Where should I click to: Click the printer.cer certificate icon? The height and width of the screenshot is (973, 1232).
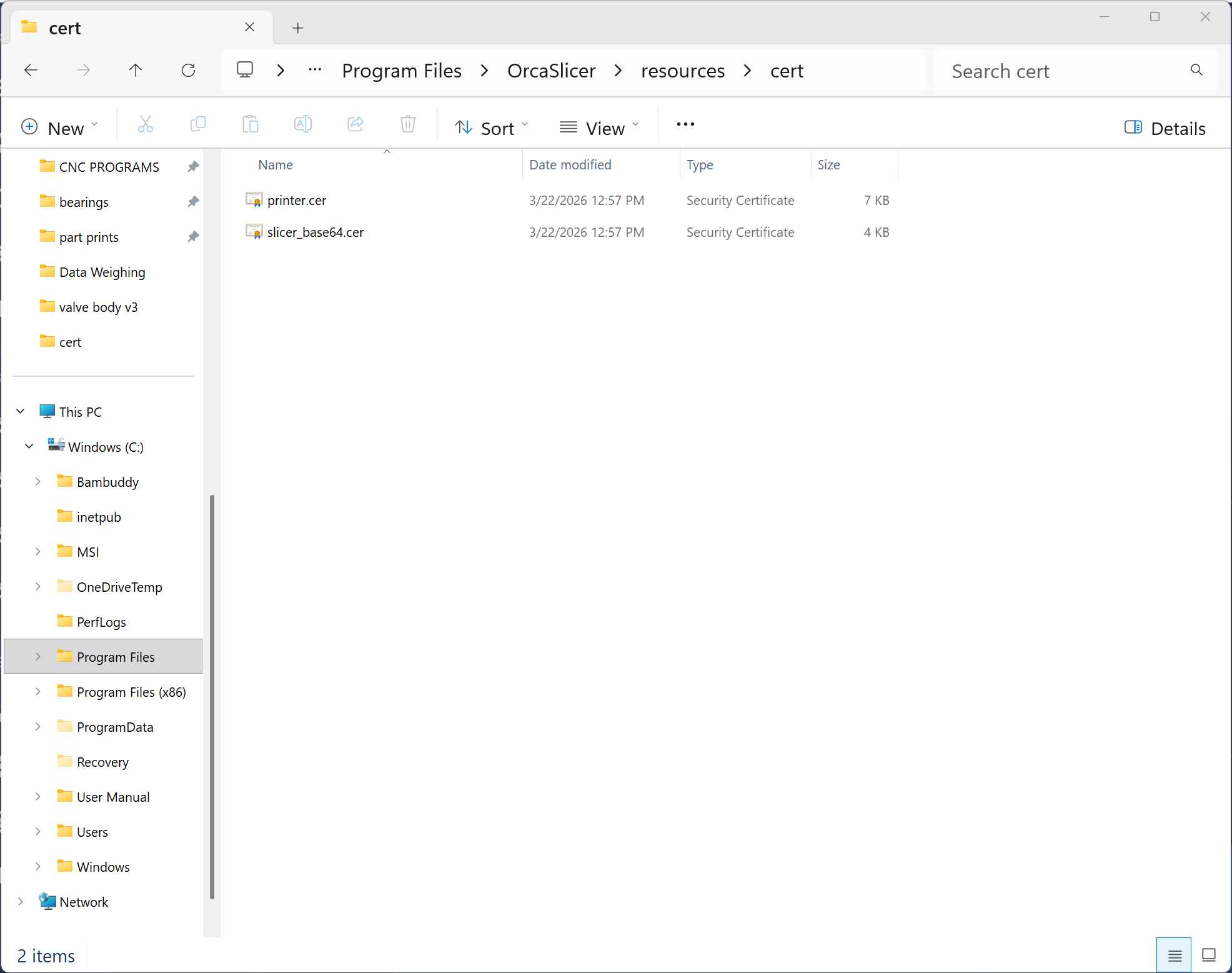pyautogui.click(x=254, y=200)
